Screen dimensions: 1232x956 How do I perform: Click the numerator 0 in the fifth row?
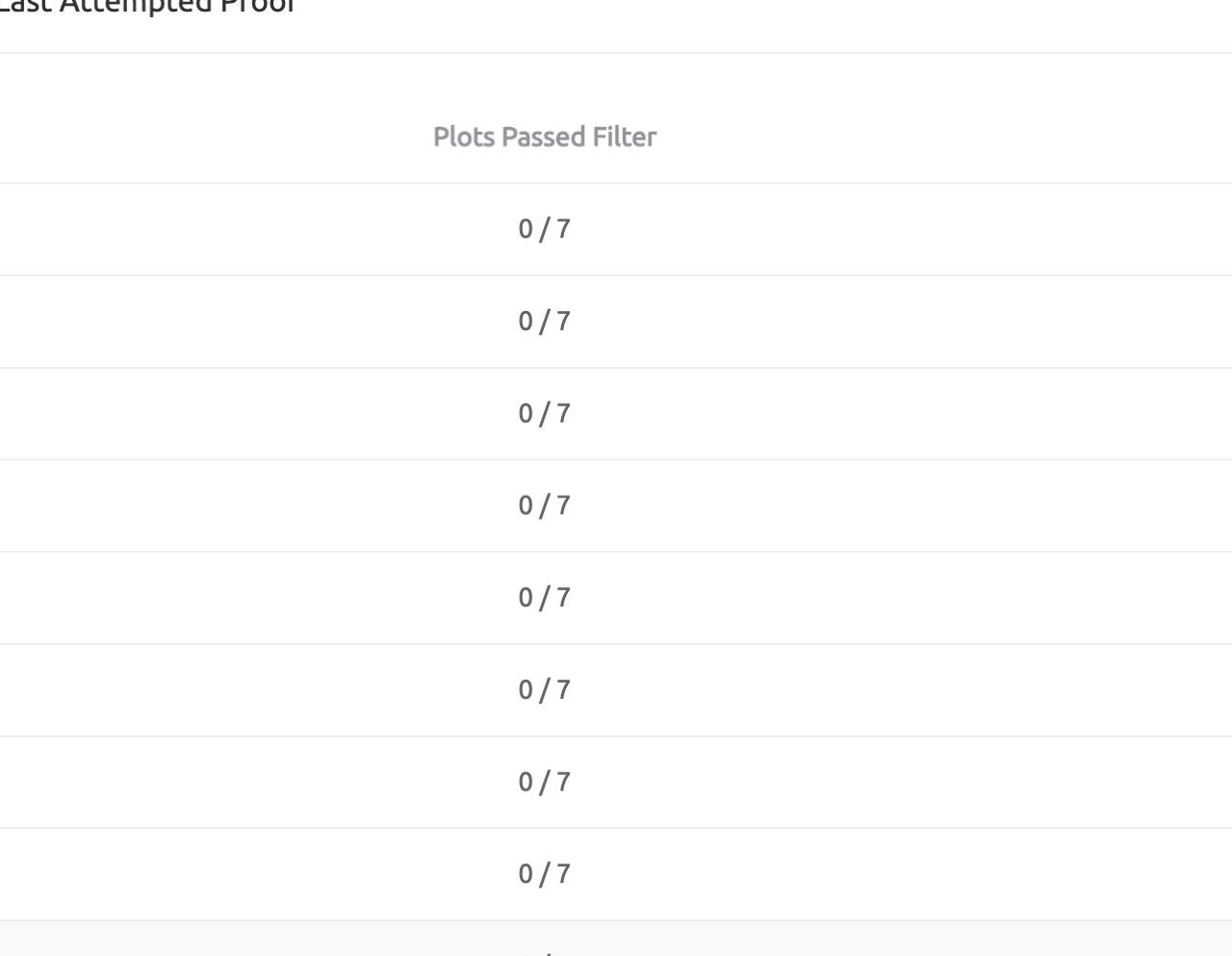[x=526, y=598]
